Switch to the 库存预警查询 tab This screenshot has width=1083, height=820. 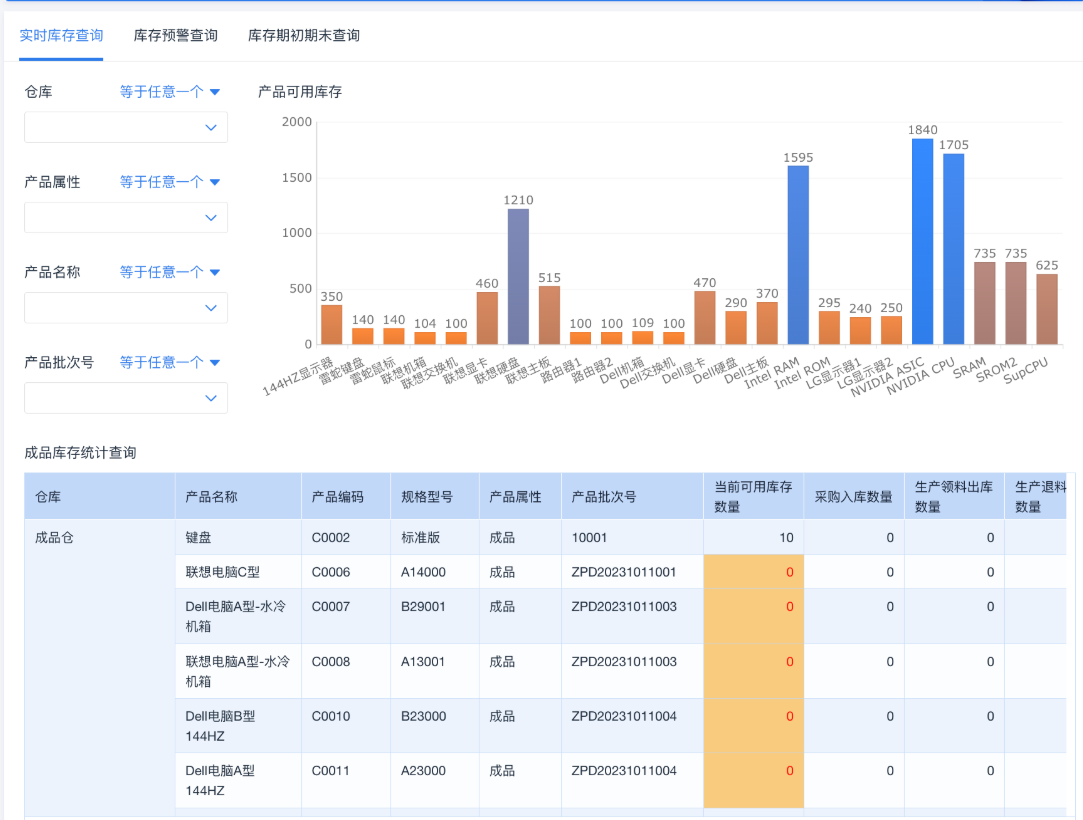[x=175, y=35]
